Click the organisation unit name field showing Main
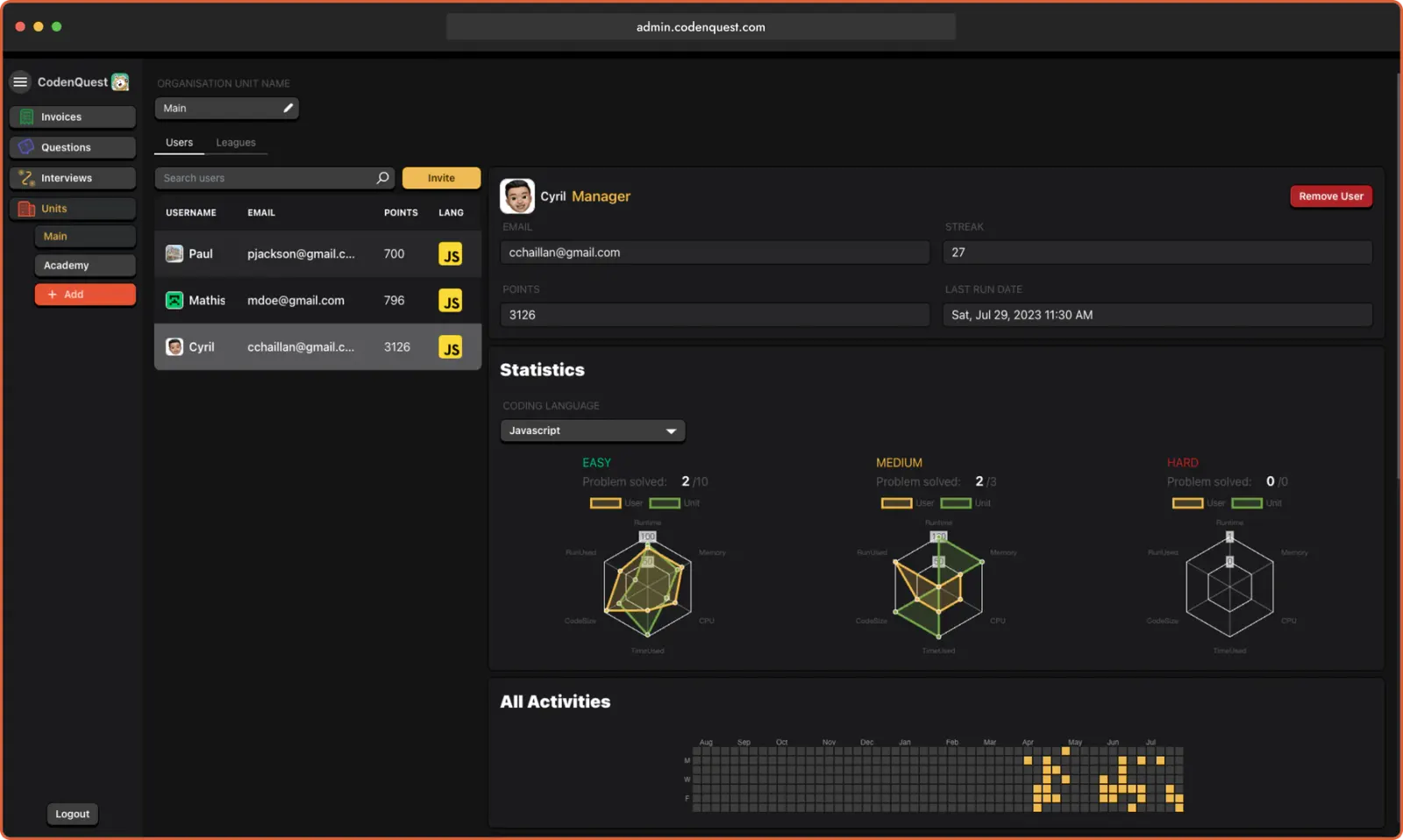 227,108
